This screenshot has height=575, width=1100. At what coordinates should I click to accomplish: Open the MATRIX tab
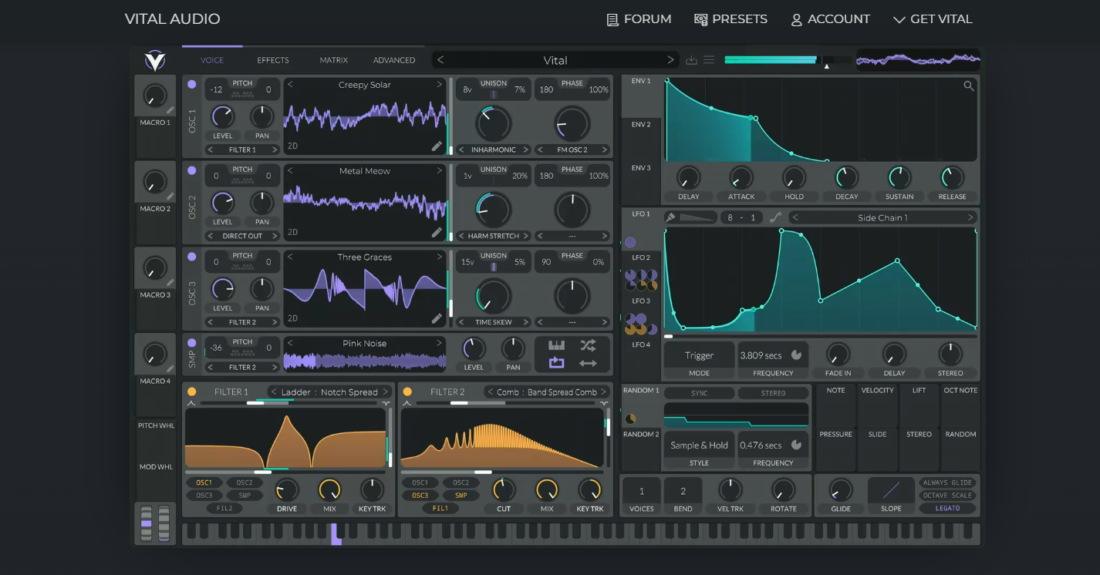(x=333, y=60)
